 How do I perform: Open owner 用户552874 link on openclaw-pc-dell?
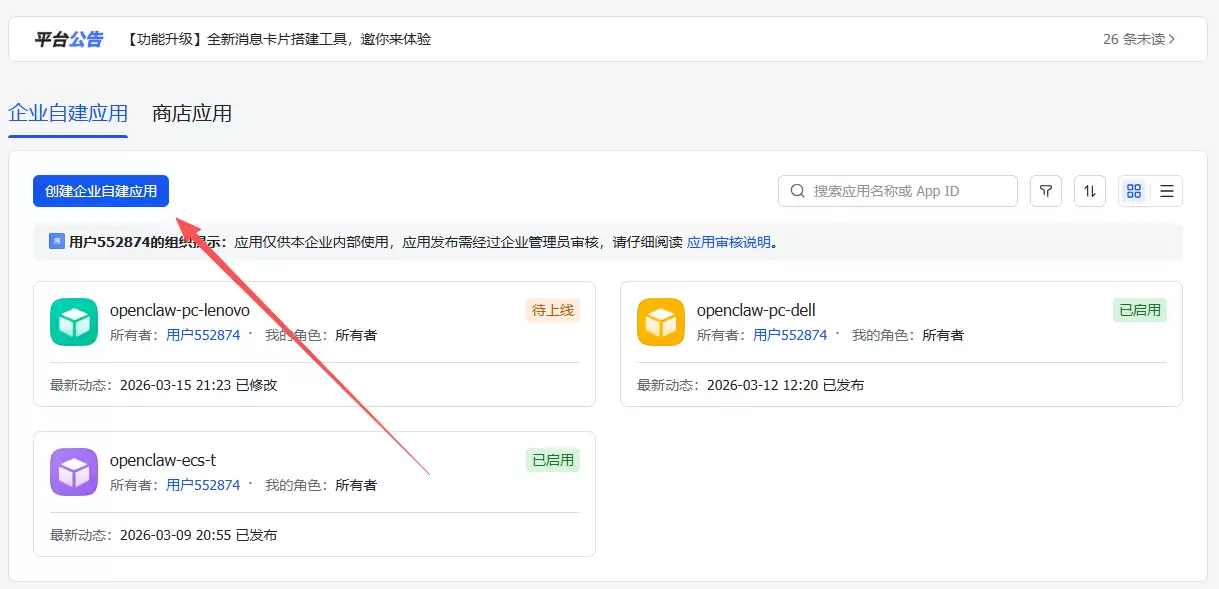click(790, 335)
